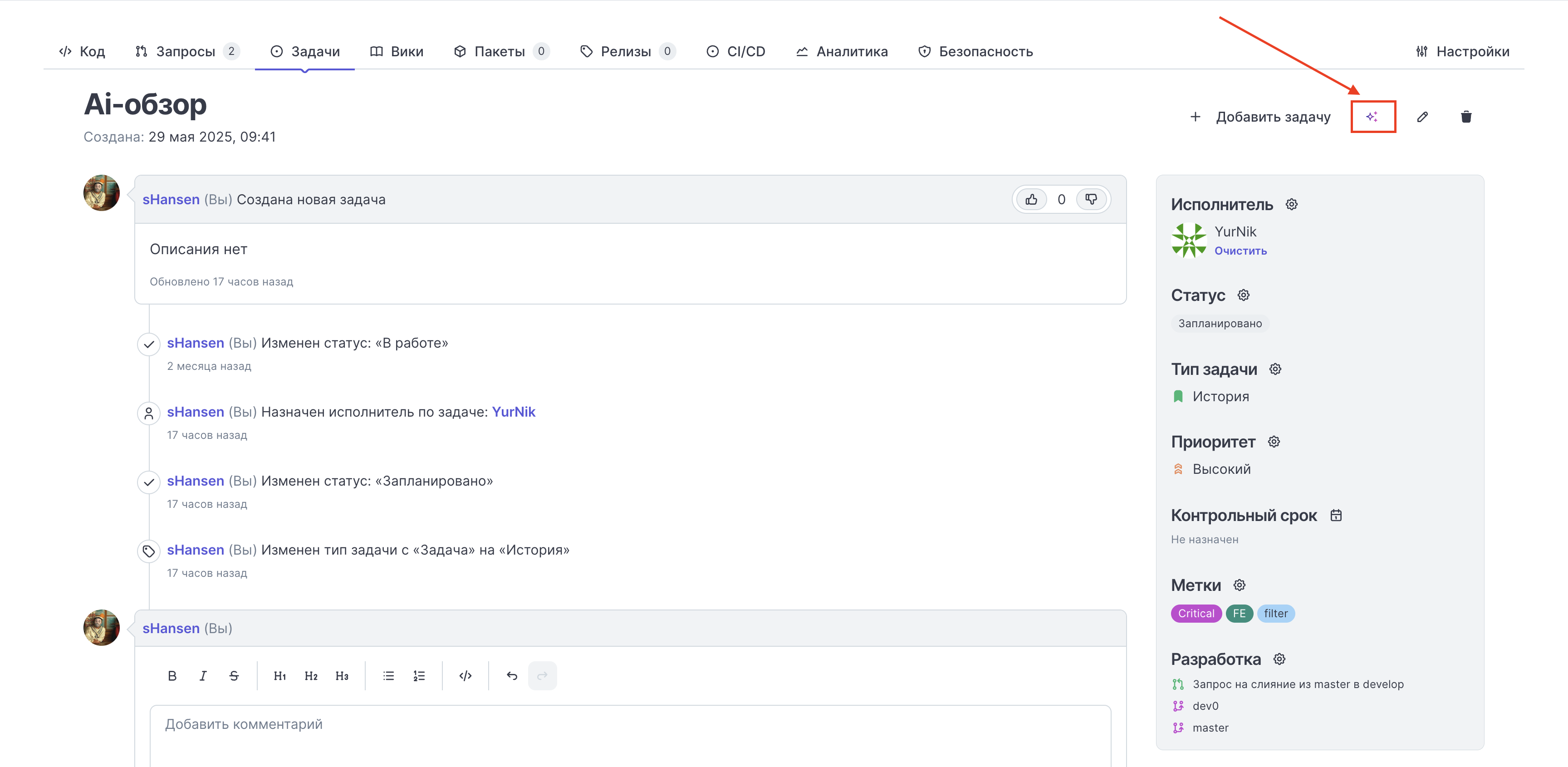
Task: Apply bold formatting in comment editor
Action: [x=172, y=676]
